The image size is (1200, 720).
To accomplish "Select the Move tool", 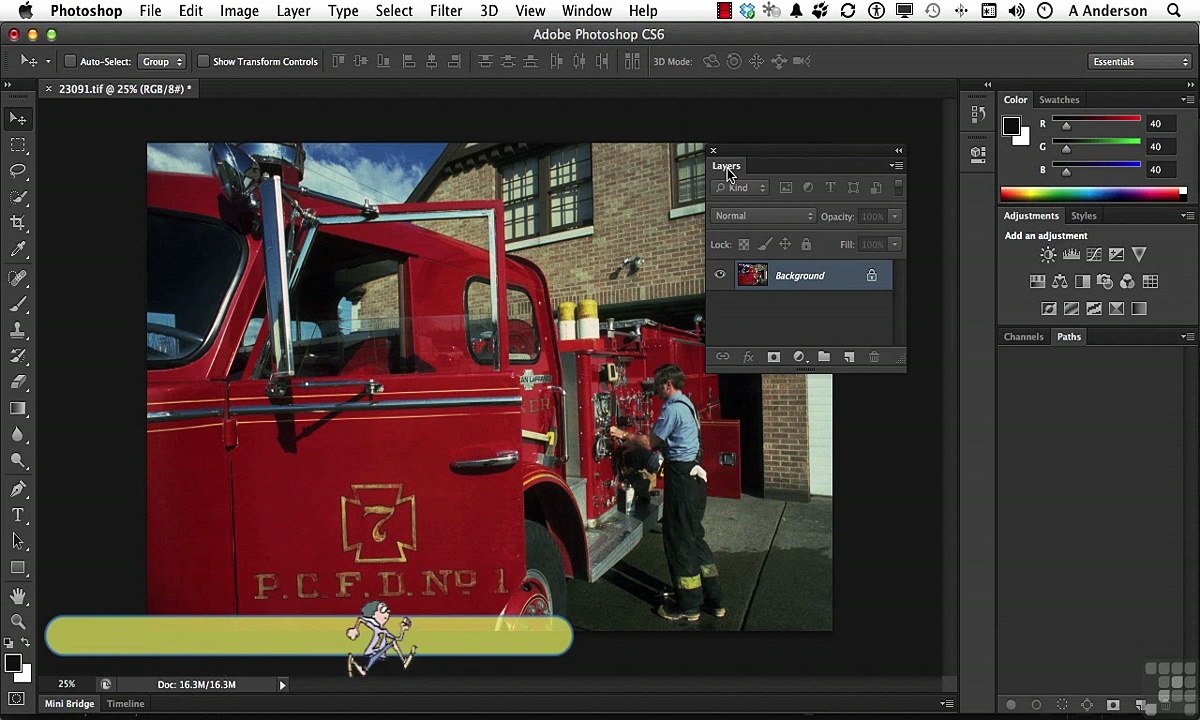I will (18, 119).
